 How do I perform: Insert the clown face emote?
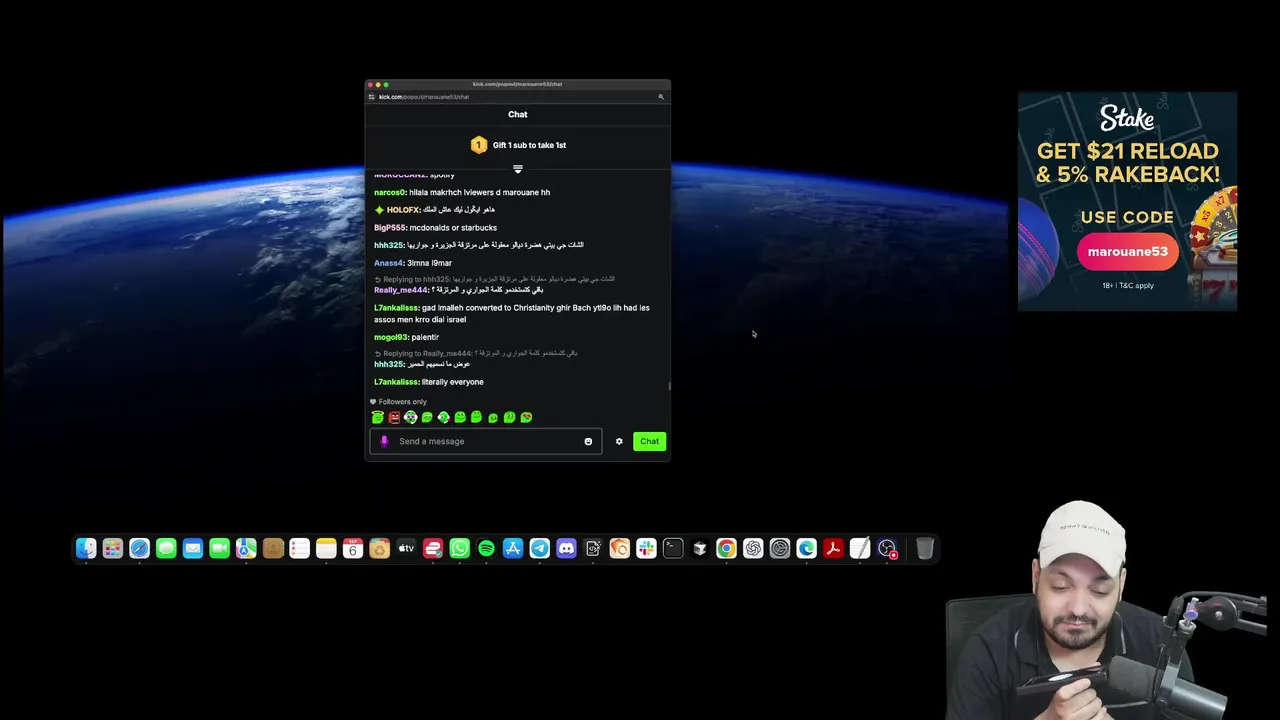(410, 417)
